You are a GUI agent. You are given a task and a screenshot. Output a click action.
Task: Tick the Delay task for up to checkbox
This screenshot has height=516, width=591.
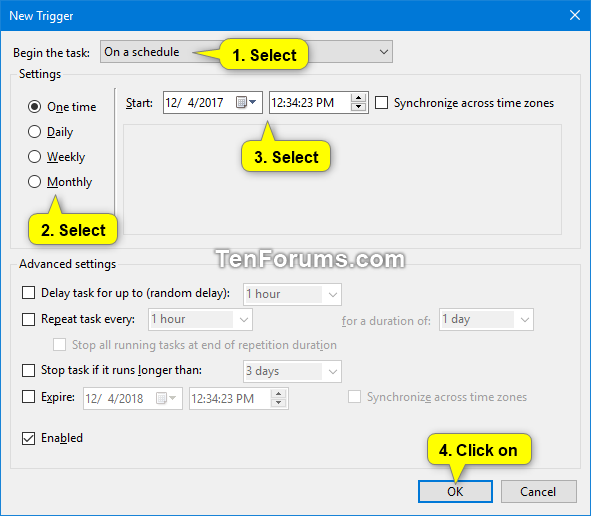[x=28, y=292]
